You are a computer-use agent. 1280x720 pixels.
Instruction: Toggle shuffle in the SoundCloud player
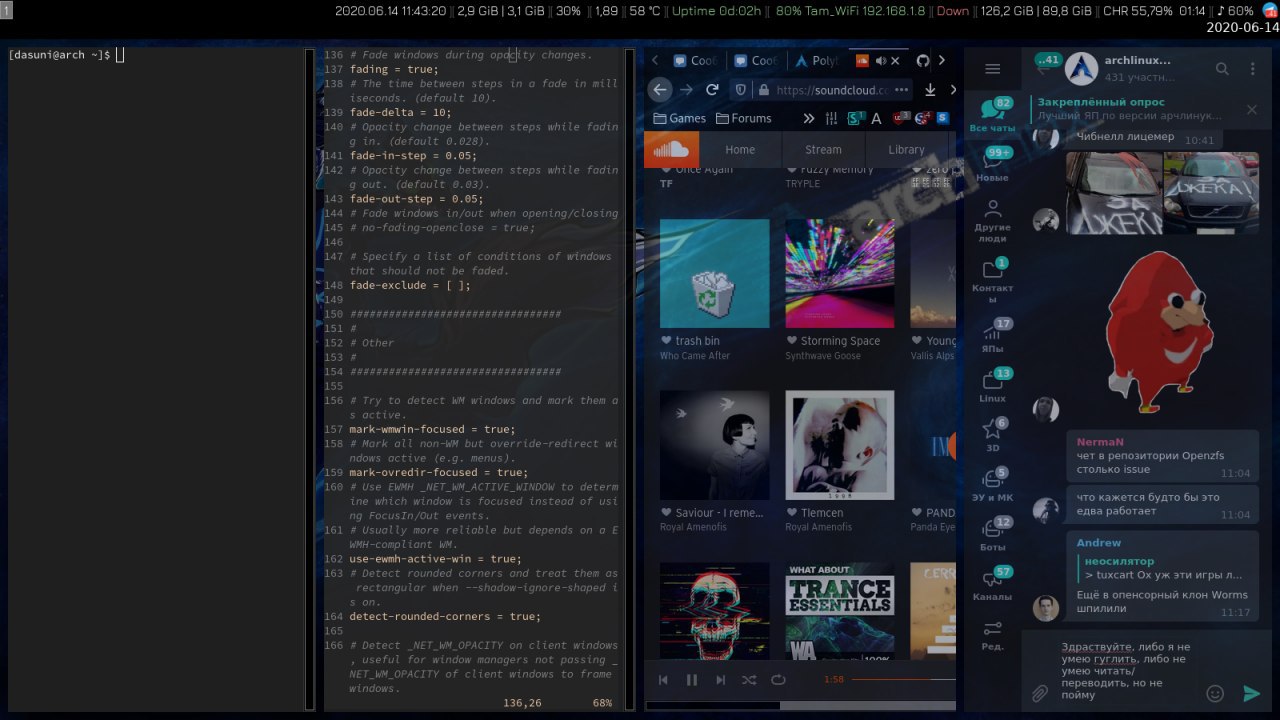pyautogui.click(x=749, y=680)
